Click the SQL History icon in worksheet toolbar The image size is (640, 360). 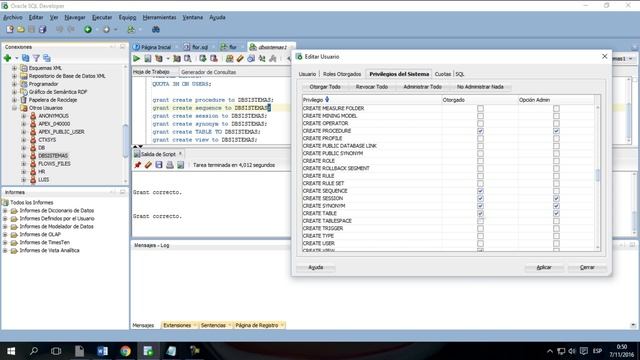[x=251, y=59]
